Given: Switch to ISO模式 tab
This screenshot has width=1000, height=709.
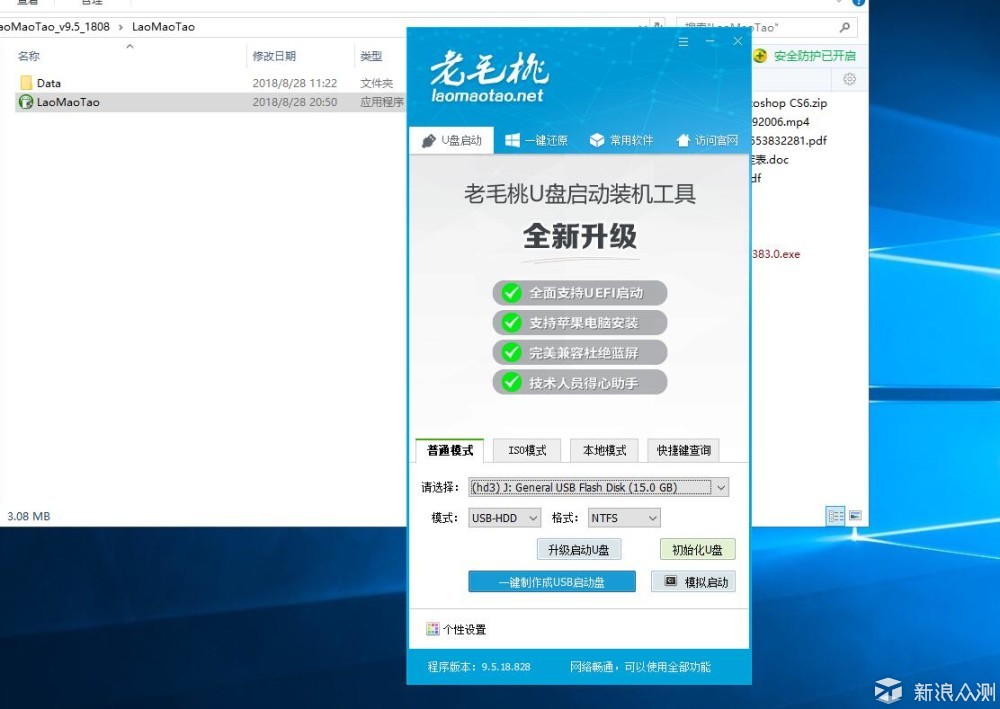Looking at the screenshot, I should pyautogui.click(x=527, y=450).
